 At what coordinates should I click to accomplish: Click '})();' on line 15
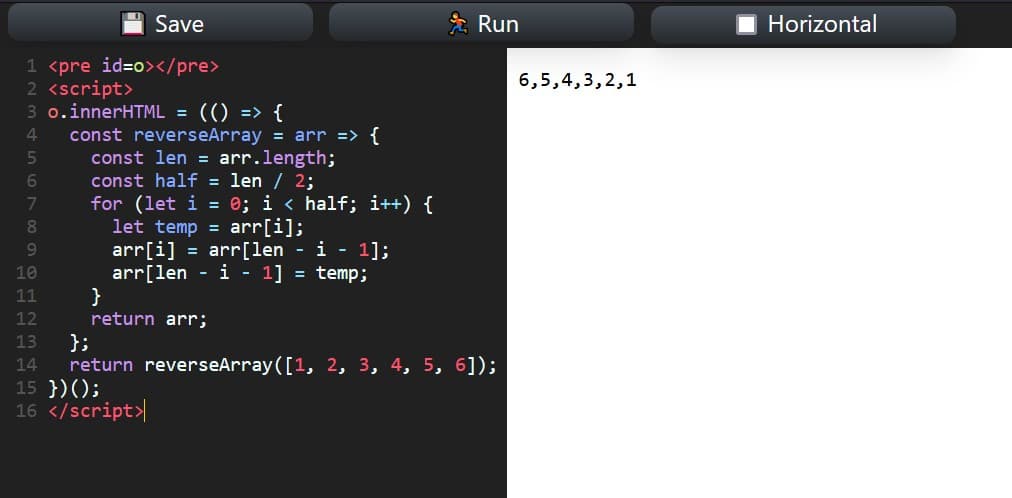74,388
